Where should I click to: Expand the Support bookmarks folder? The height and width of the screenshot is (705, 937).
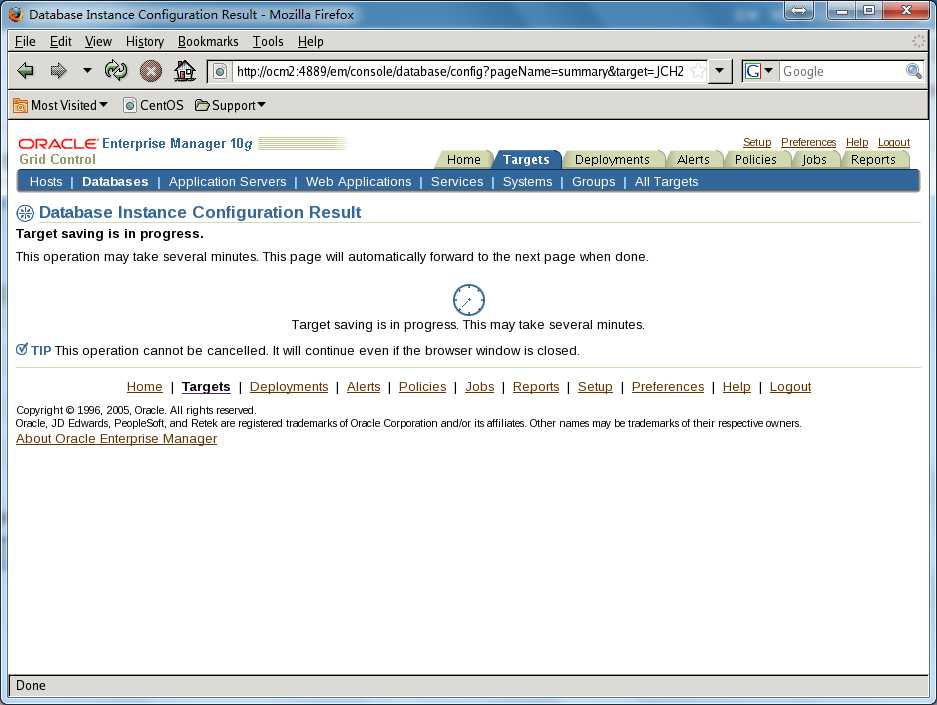tap(230, 105)
